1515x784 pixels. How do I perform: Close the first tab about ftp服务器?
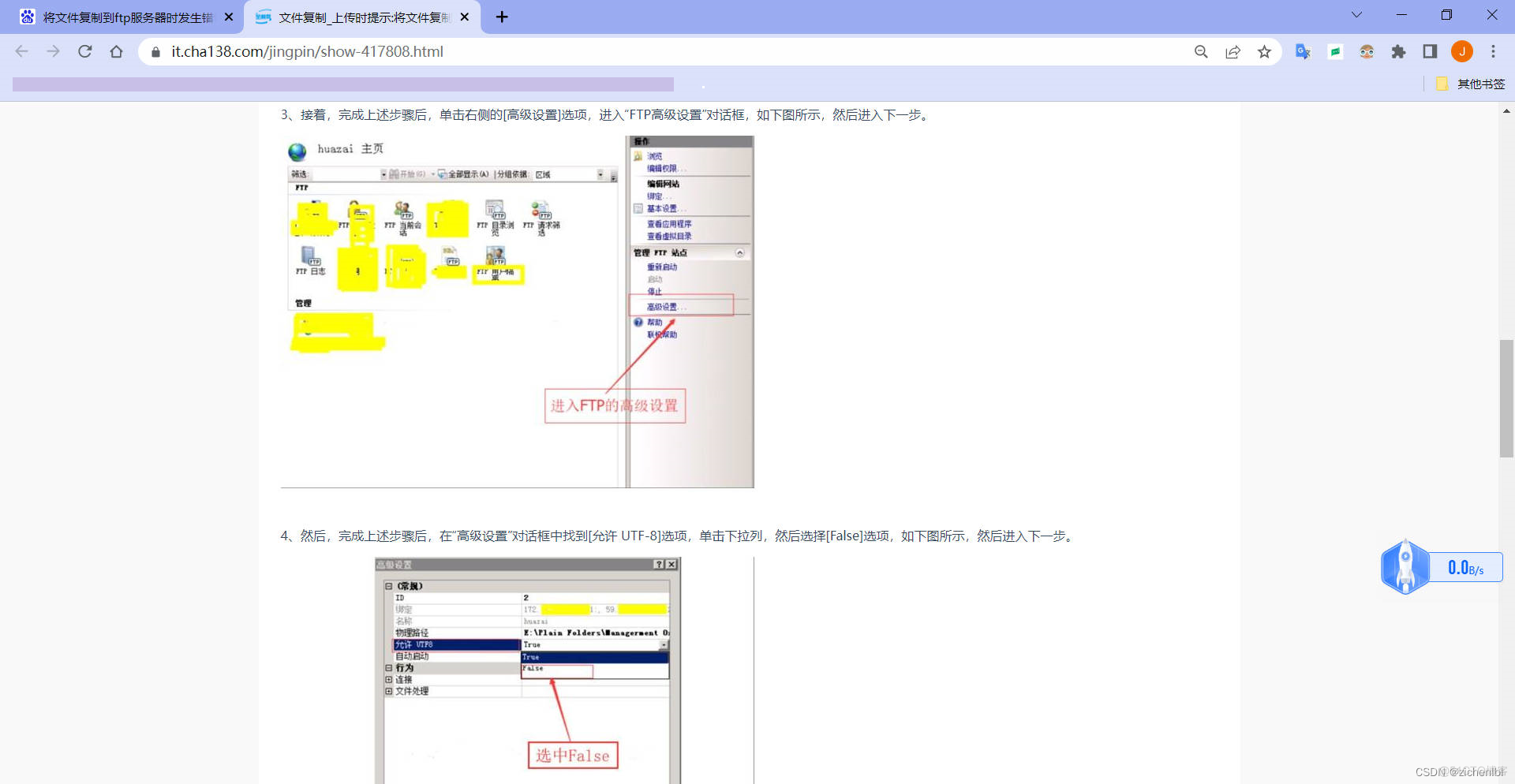[x=229, y=17]
